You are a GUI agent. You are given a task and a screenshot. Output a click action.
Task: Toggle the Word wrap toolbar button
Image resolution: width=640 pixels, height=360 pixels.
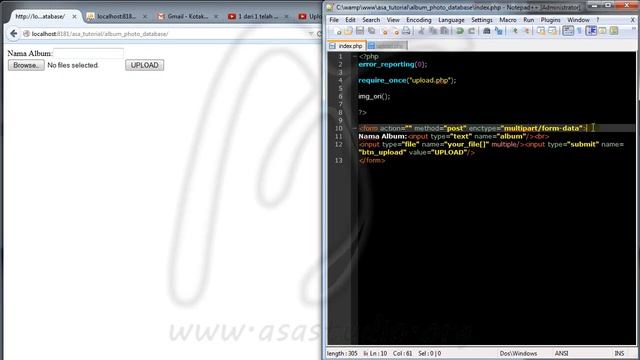[x=568, y=31]
